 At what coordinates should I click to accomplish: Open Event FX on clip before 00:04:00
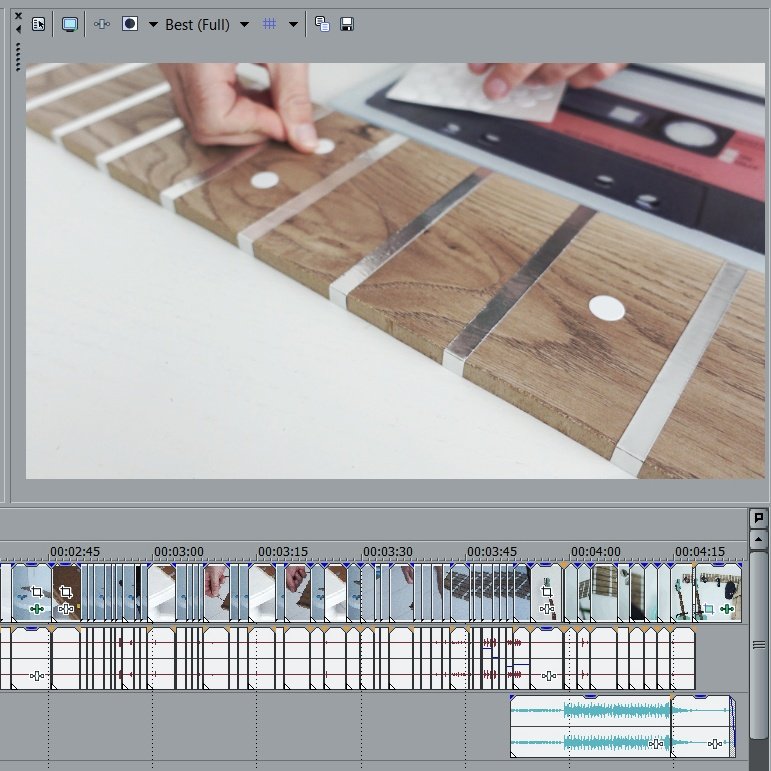pyautogui.click(x=547, y=609)
